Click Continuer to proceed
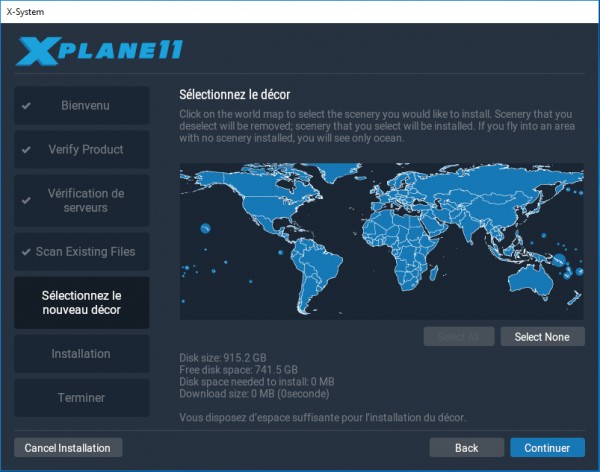The height and width of the screenshot is (472, 600). pyautogui.click(x=547, y=448)
